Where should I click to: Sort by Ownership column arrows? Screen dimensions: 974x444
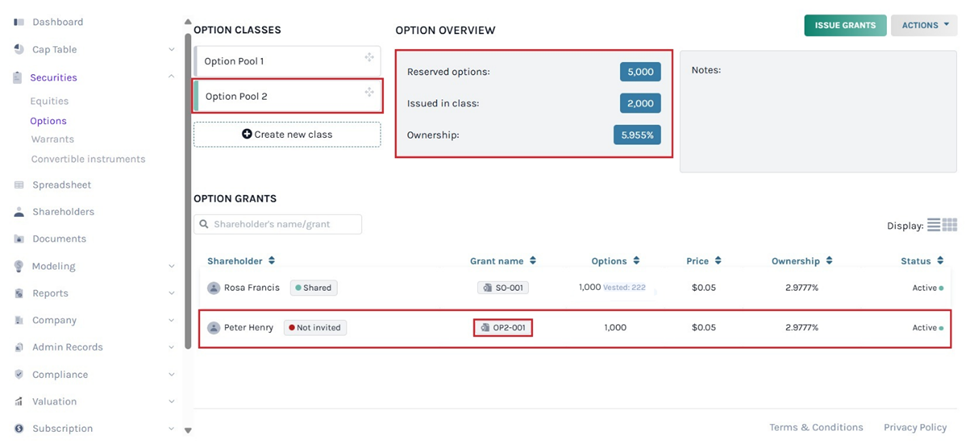pos(829,261)
